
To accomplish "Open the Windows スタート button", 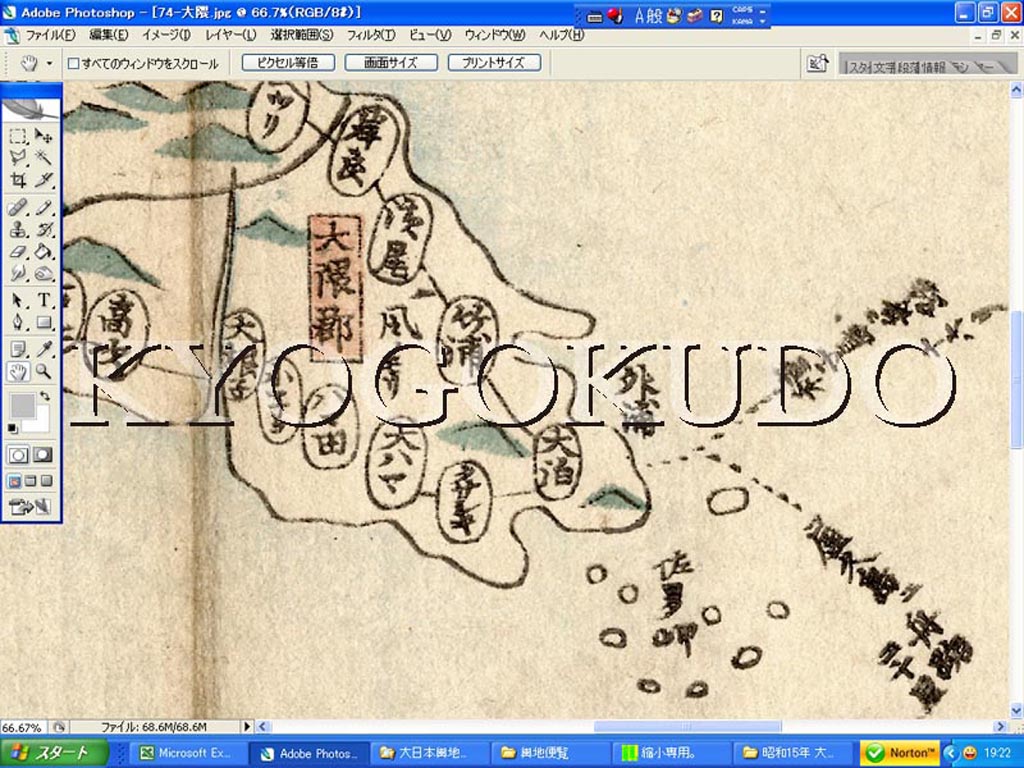I will coord(54,753).
